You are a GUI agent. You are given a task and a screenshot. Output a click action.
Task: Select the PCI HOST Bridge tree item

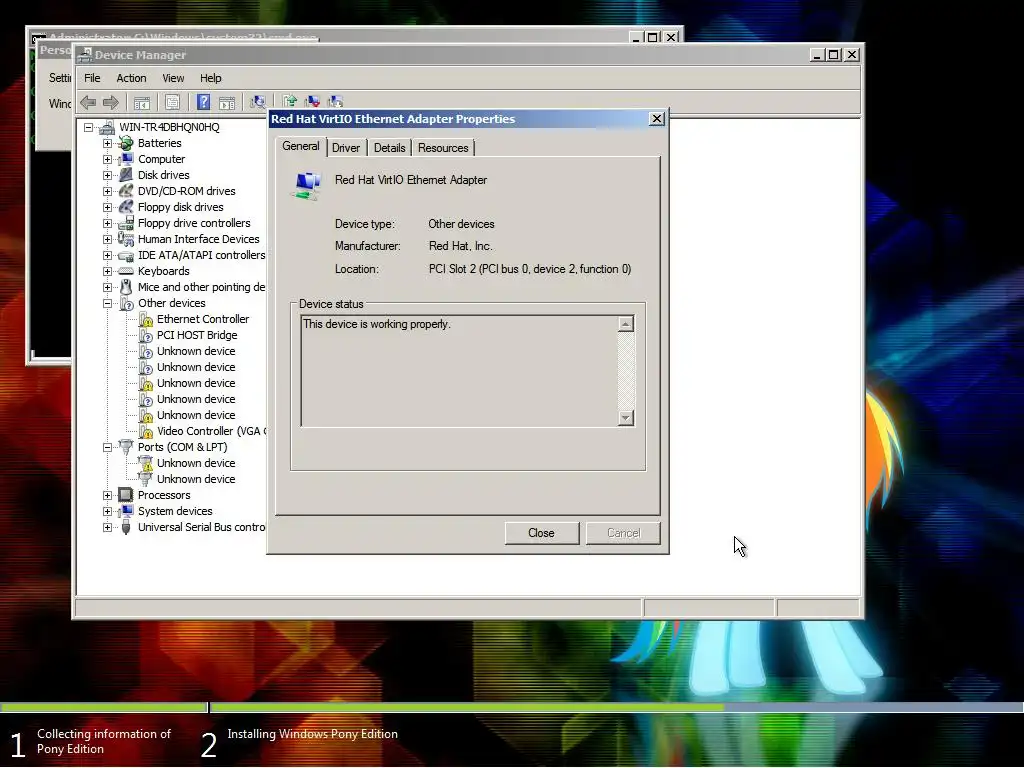coord(197,335)
